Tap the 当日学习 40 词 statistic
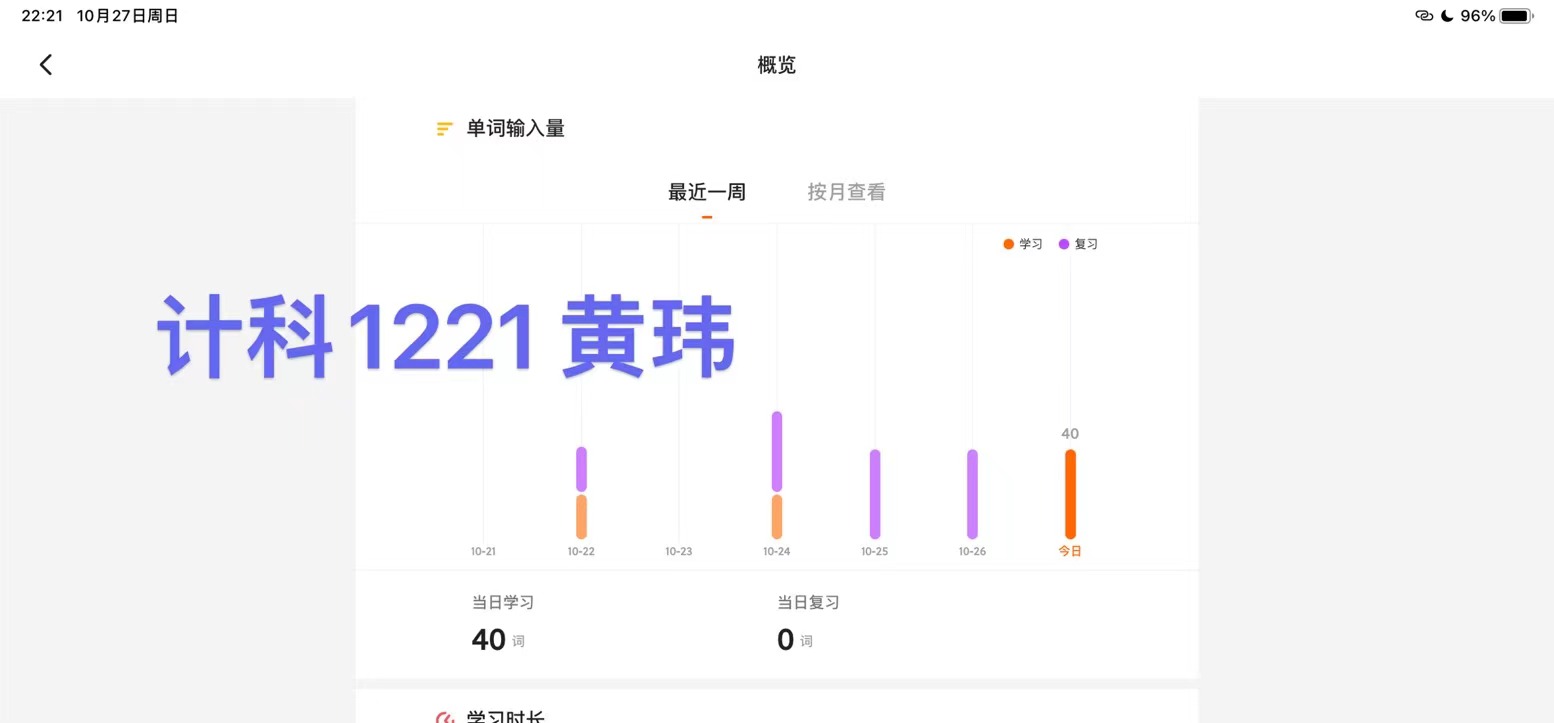 click(503, 624)
